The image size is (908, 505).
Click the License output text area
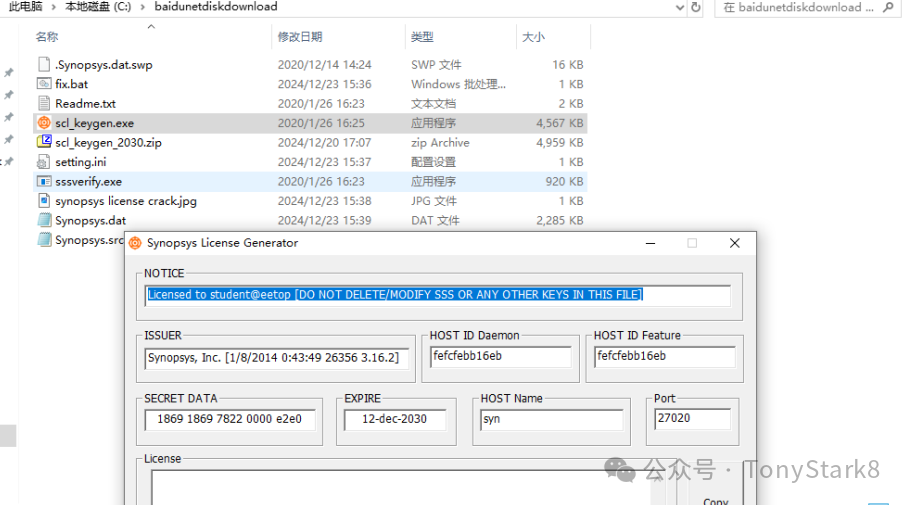[x=400, y=488]
